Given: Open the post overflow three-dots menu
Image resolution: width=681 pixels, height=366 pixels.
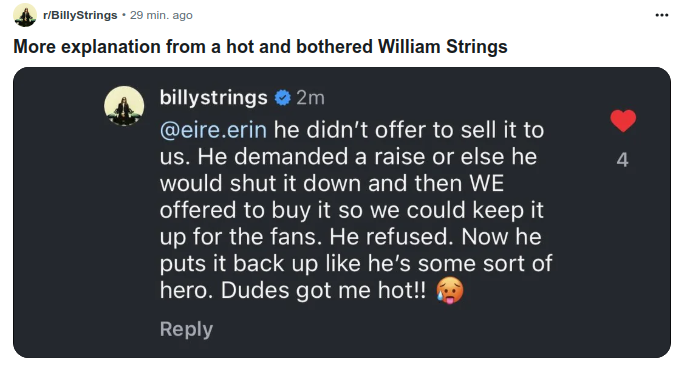Looking at the screenshot, I should click(x=661, y=15).
